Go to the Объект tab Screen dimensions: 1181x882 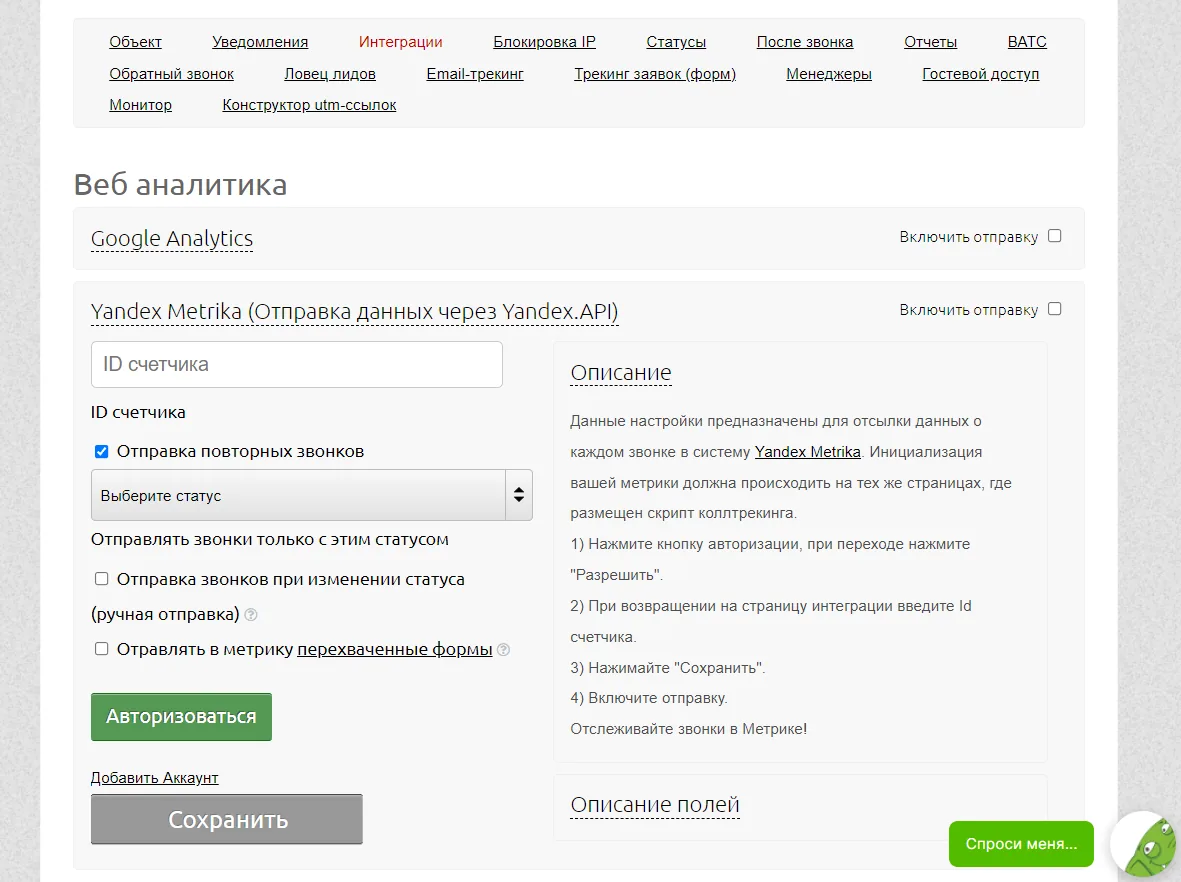tap(136, 42)
